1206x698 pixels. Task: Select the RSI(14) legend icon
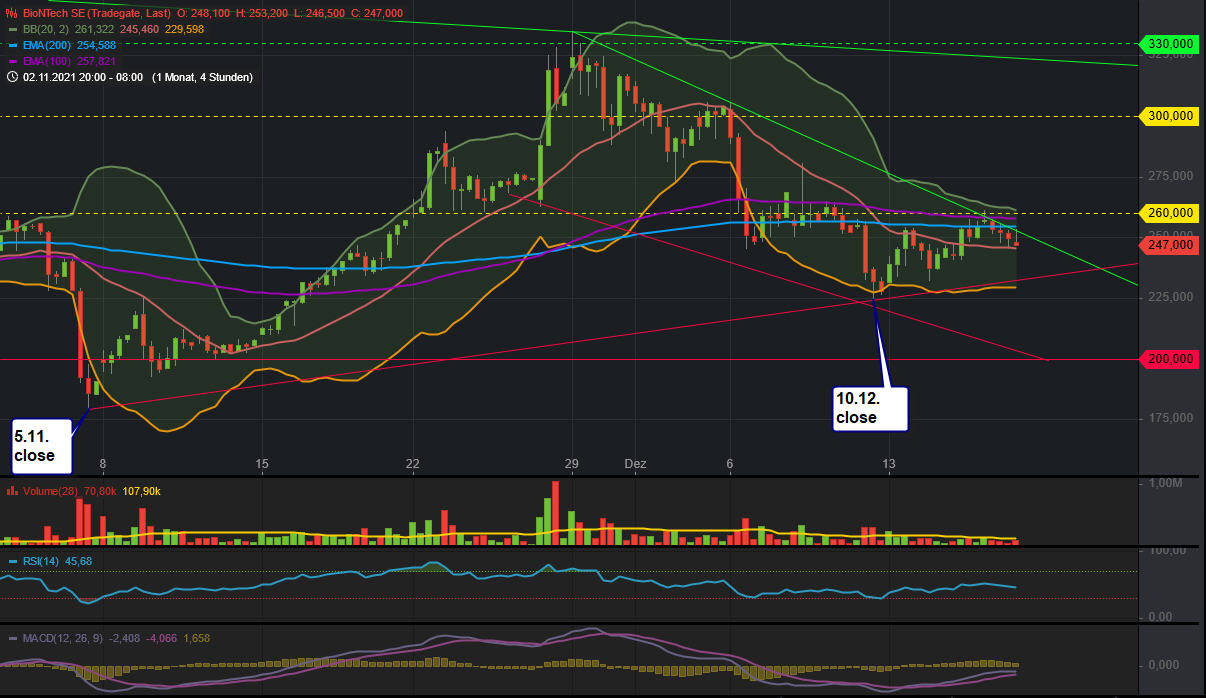(12, 561)
